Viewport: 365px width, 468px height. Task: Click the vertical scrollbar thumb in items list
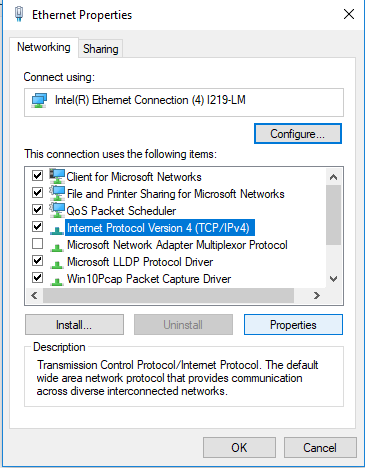pyautogui.click(x=333, y=215)
